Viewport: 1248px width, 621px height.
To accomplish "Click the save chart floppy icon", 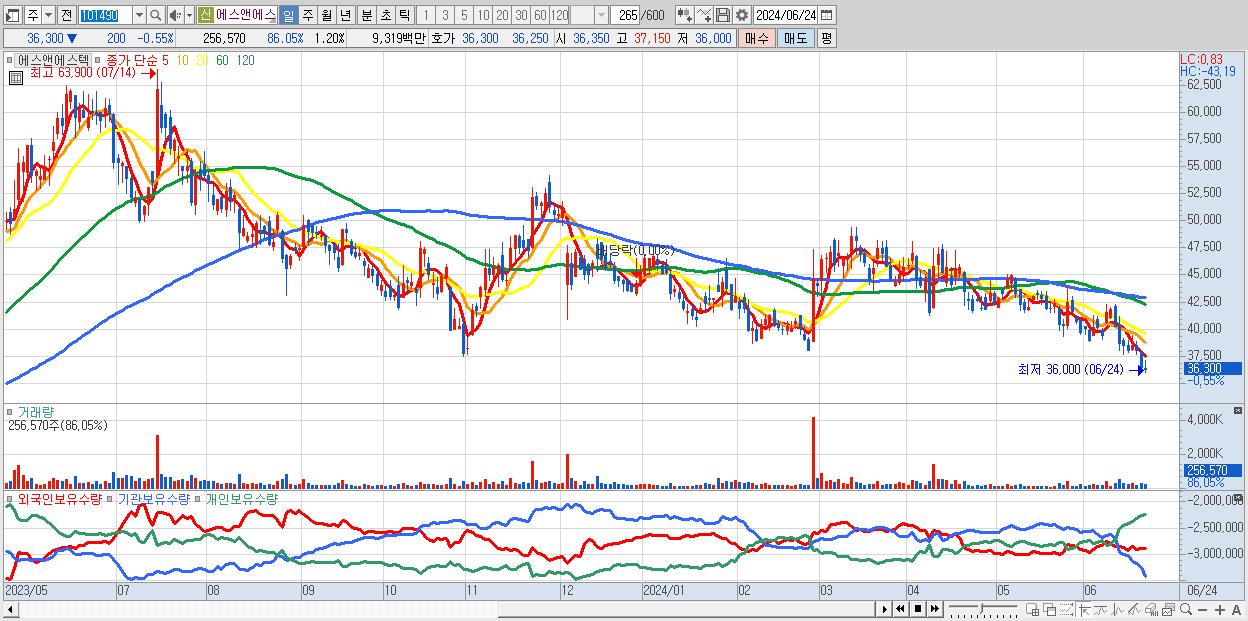I will click(722, 15).
